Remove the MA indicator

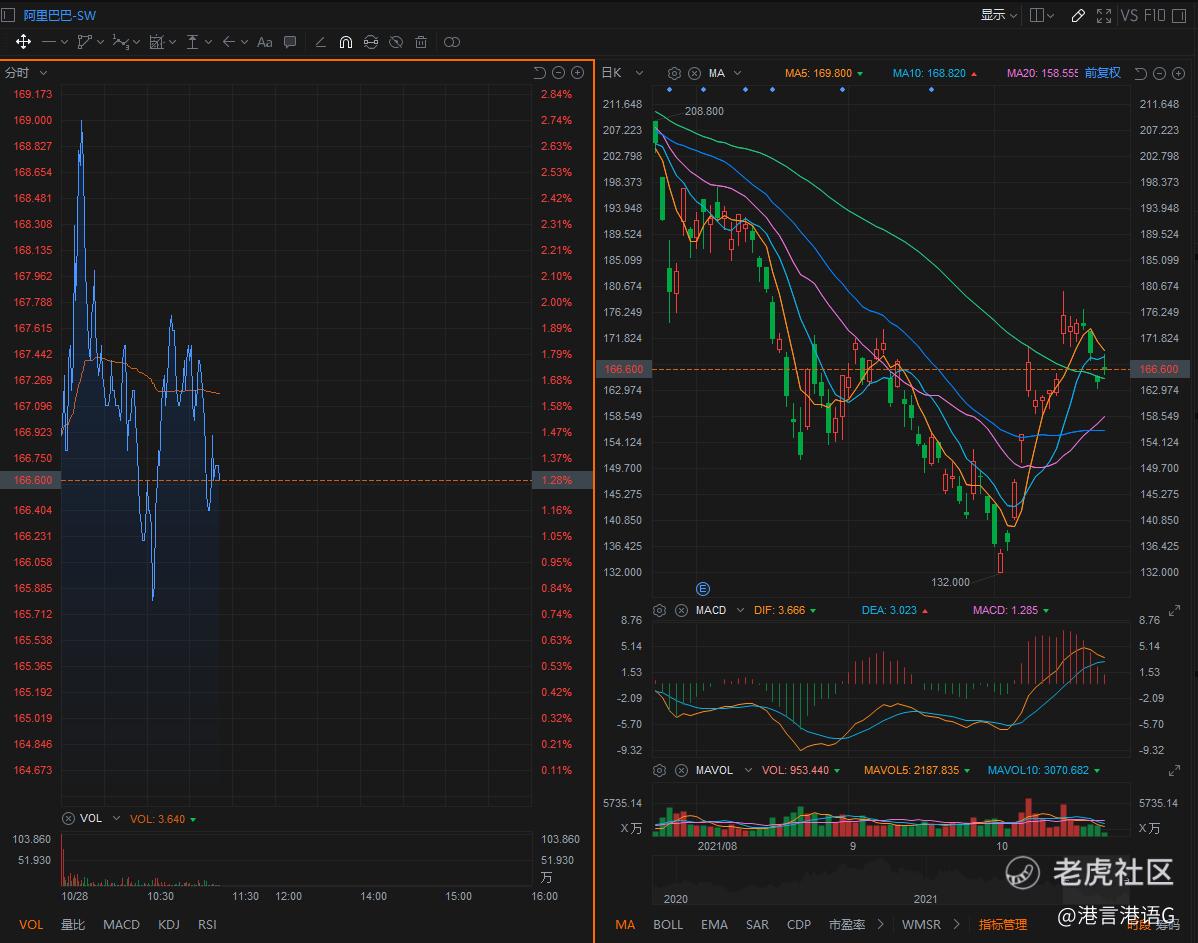694,73
